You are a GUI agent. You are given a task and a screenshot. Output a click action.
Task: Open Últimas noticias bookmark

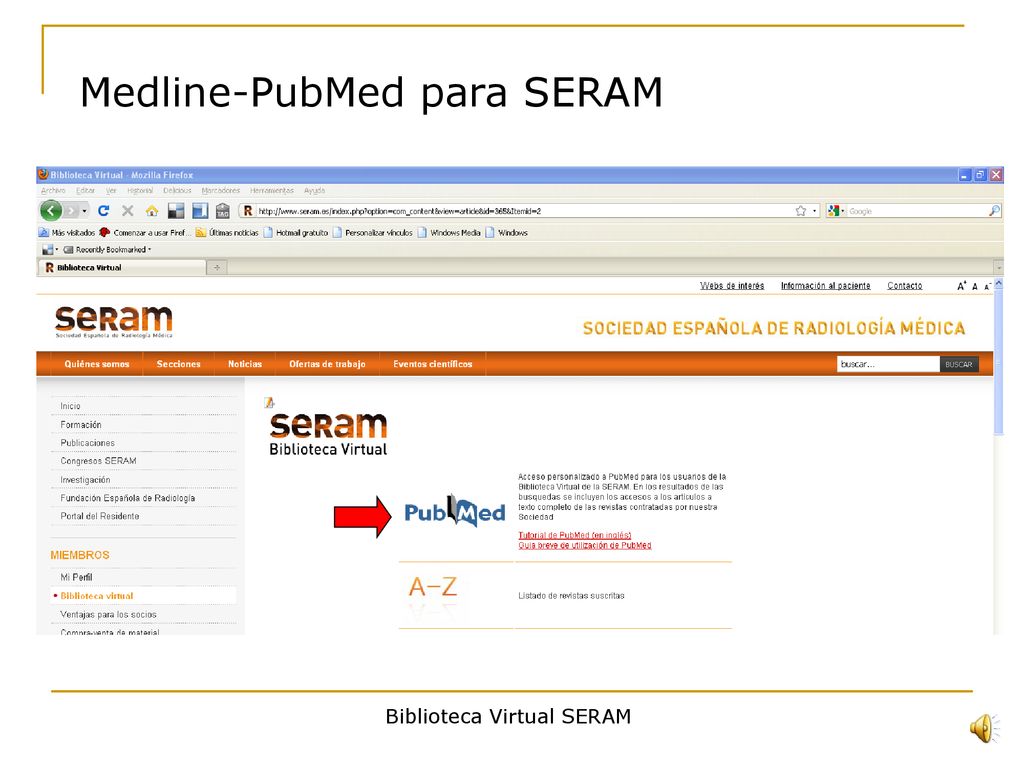click(x=227, y=232)
